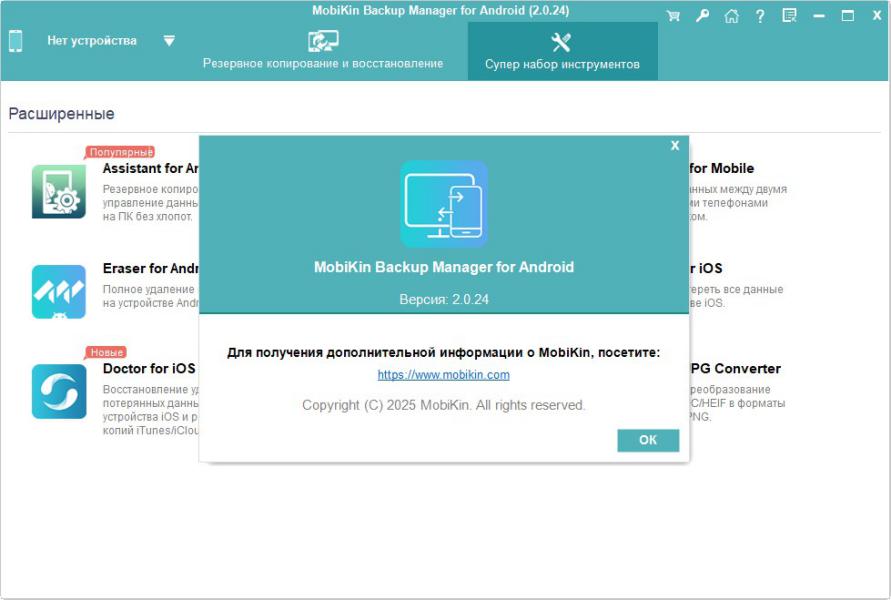Expand the device selector dropdown arrow

(169, 41)
